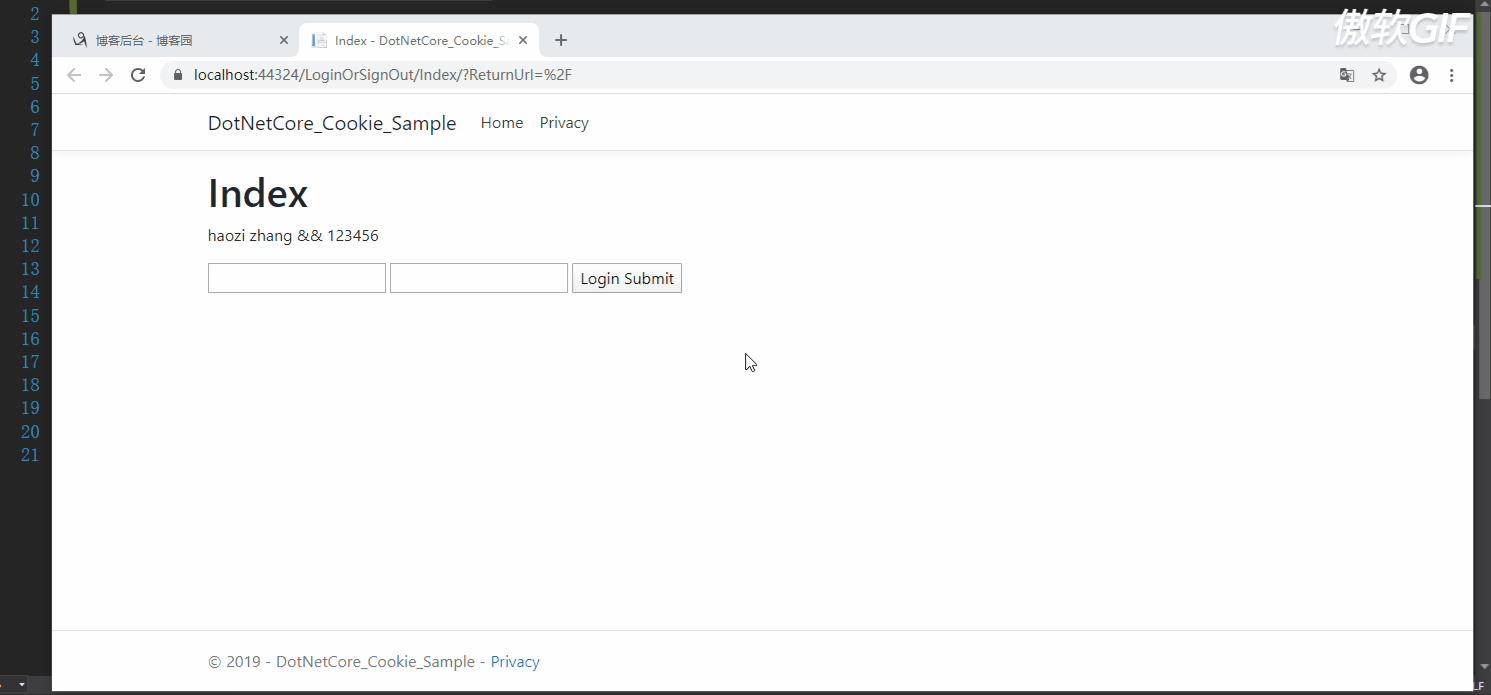Open the Home nav link
This screenshot has height=695, width=1491.
pyautogui.click(x=502, y=123)
